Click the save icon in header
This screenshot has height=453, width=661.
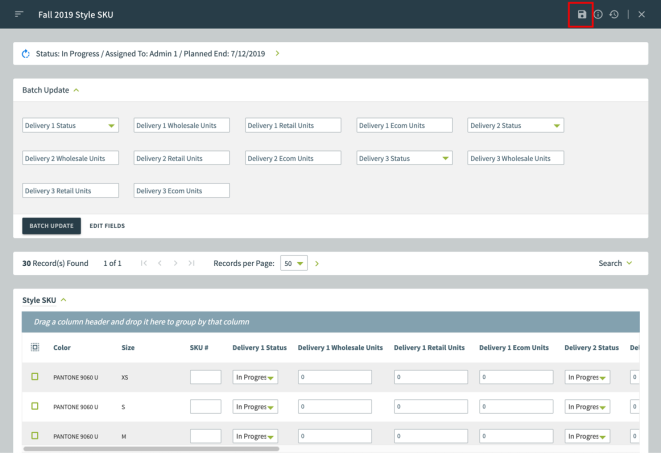click(582, 14)
